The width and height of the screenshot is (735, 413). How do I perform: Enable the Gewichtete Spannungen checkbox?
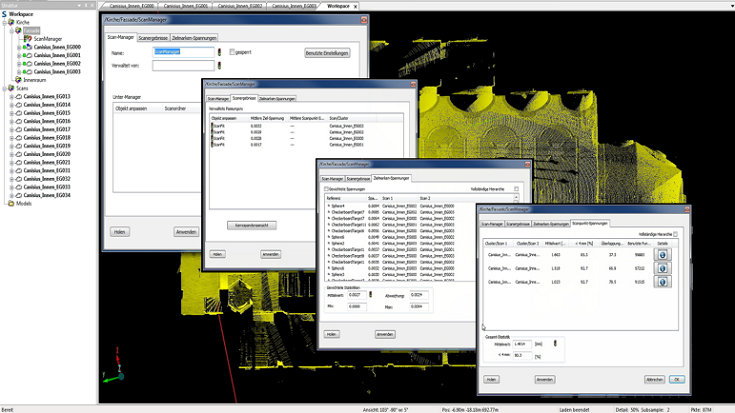coord(326,189)
